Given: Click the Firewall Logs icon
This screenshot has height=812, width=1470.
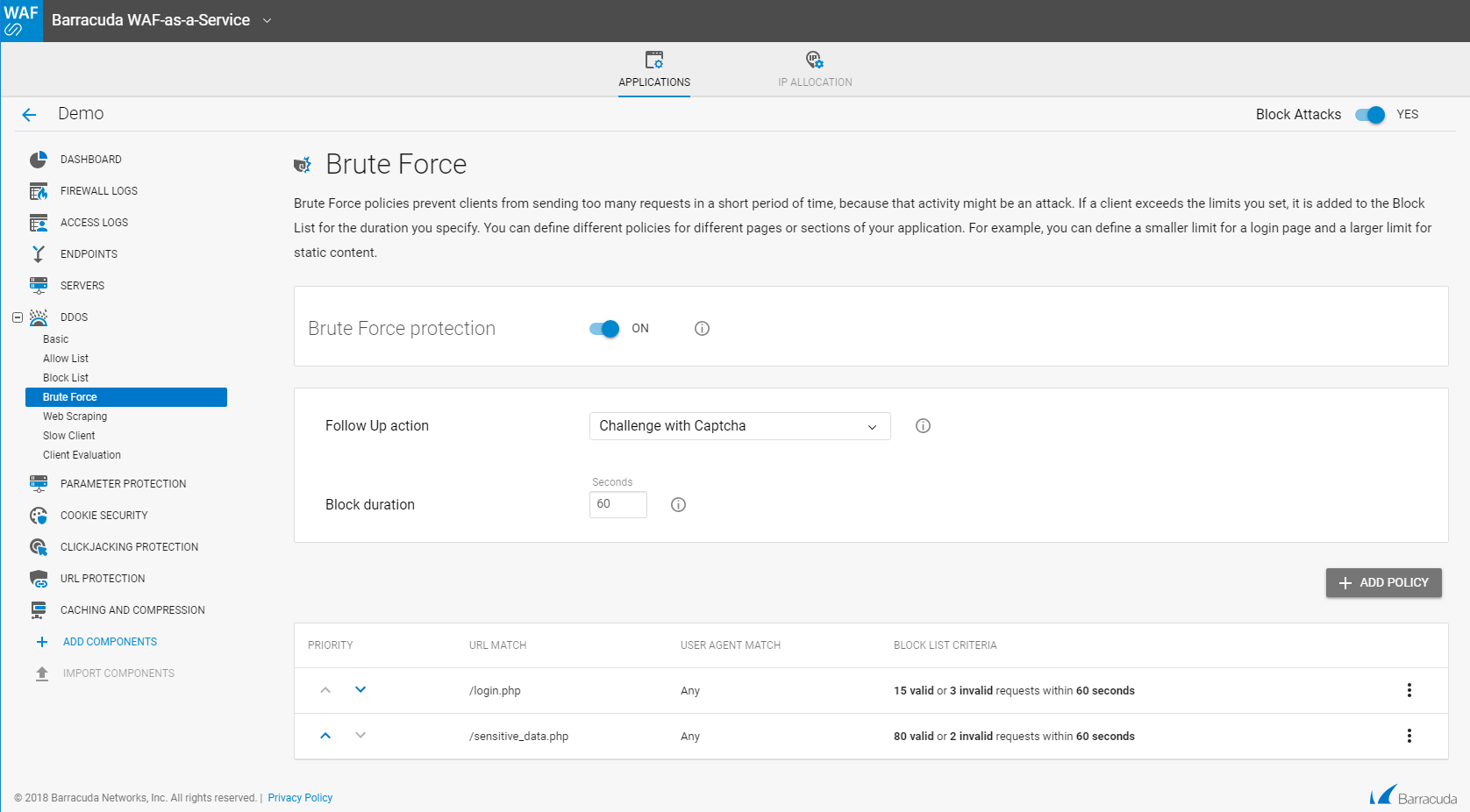Looking at the screenshot, I should tap(39, 191).
